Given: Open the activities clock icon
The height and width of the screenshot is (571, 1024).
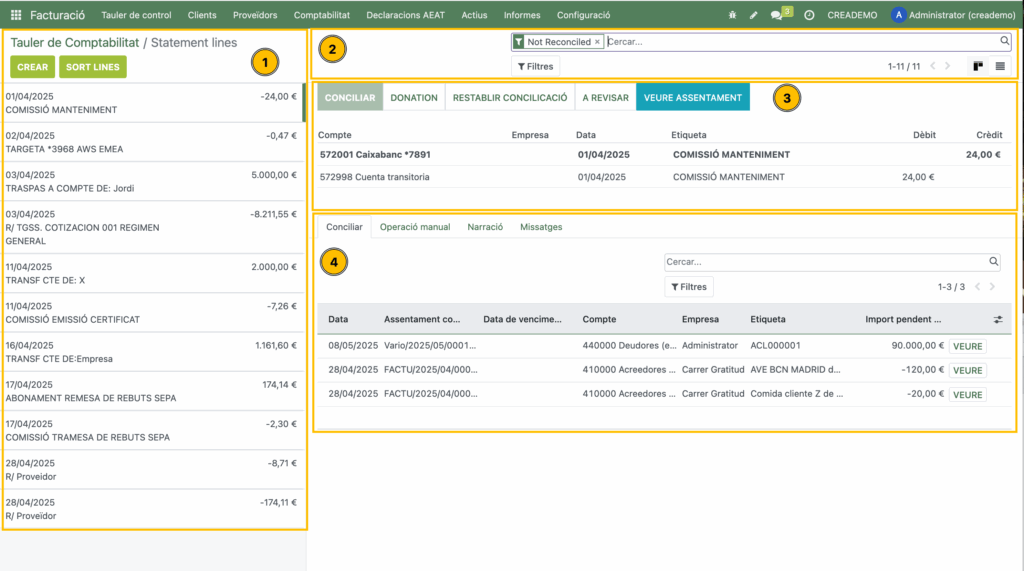Looking at the screenshot, I should tap(809, 16).
